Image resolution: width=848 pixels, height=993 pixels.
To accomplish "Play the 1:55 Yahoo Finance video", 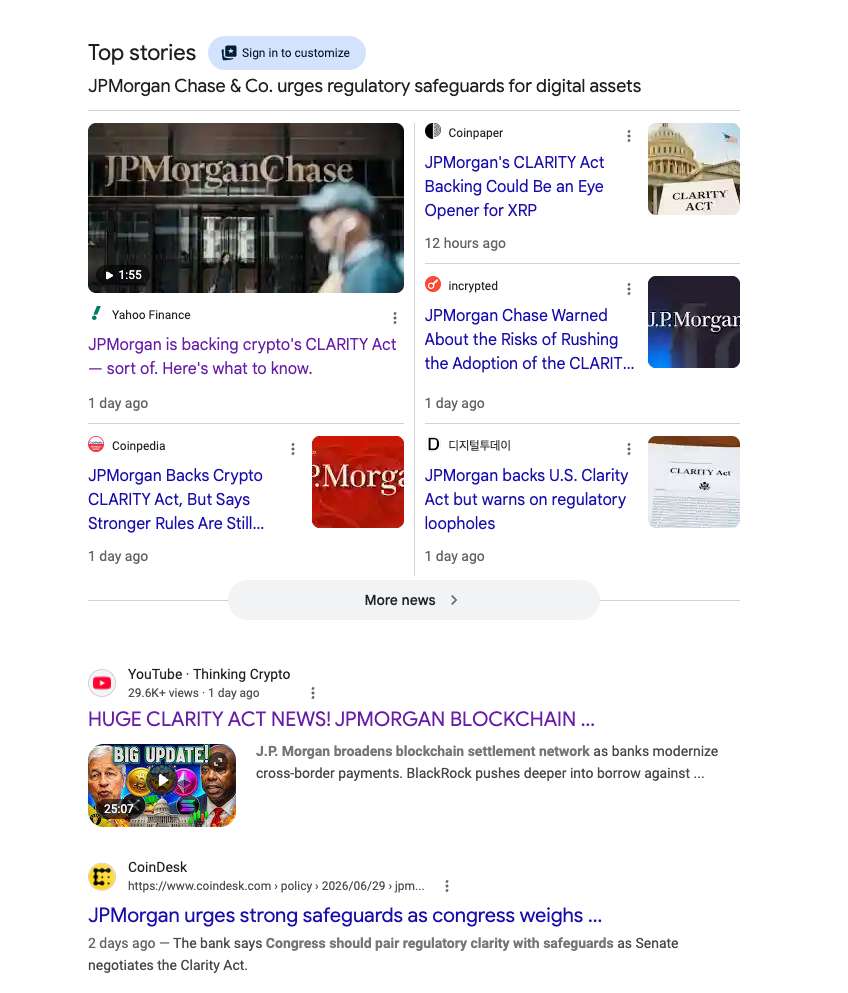I will tap(123, 275).
